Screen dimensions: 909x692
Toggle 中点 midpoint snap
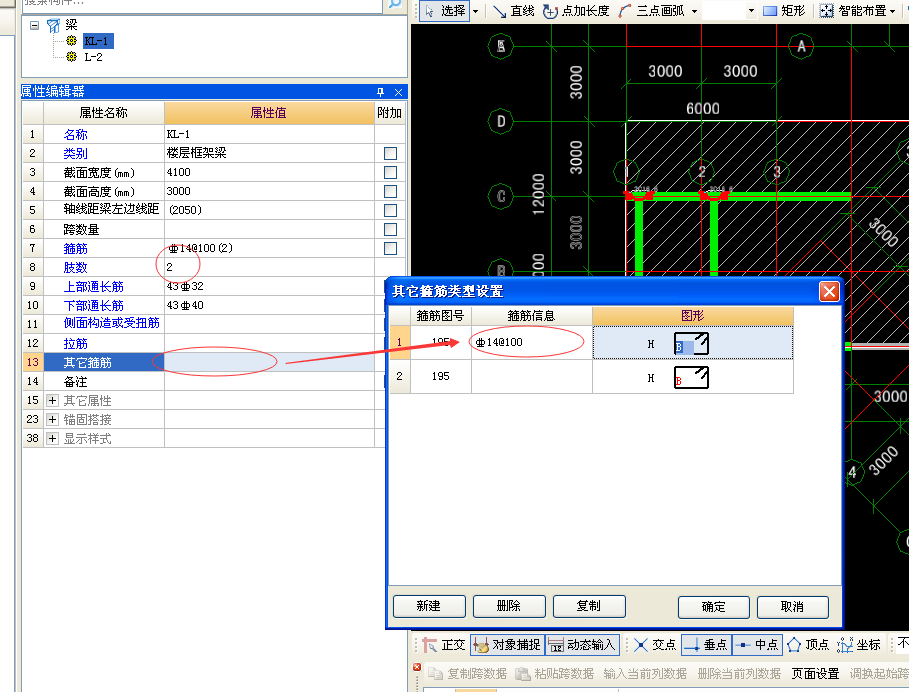757,644
